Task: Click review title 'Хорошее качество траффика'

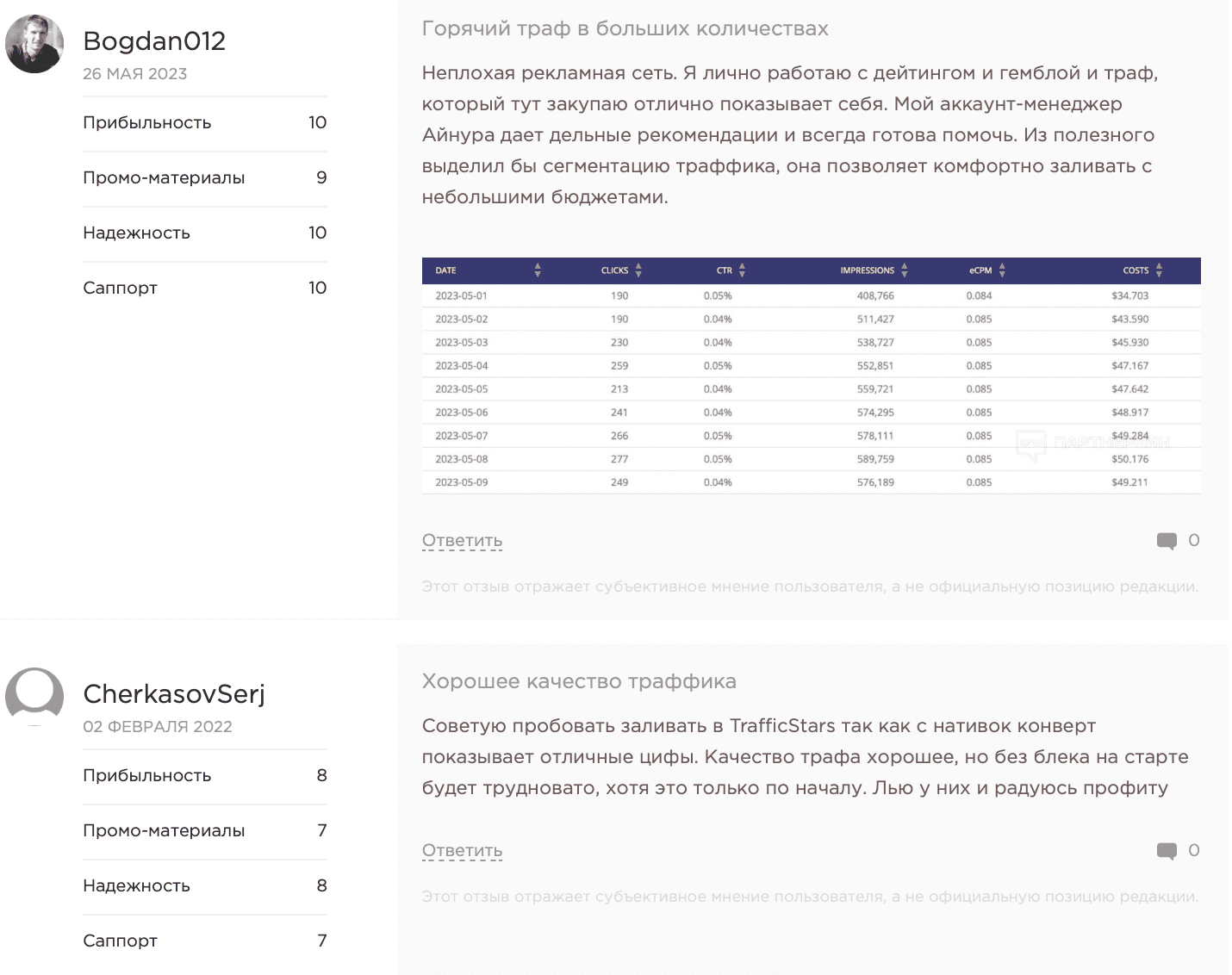Action: pos(579,682)
